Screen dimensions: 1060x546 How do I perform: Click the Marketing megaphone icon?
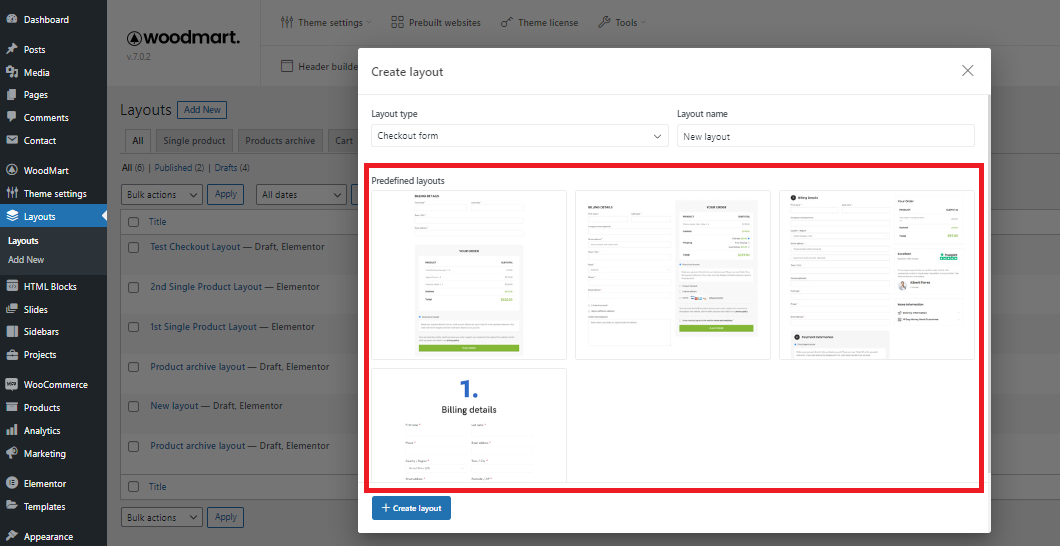tap(11, 453)
